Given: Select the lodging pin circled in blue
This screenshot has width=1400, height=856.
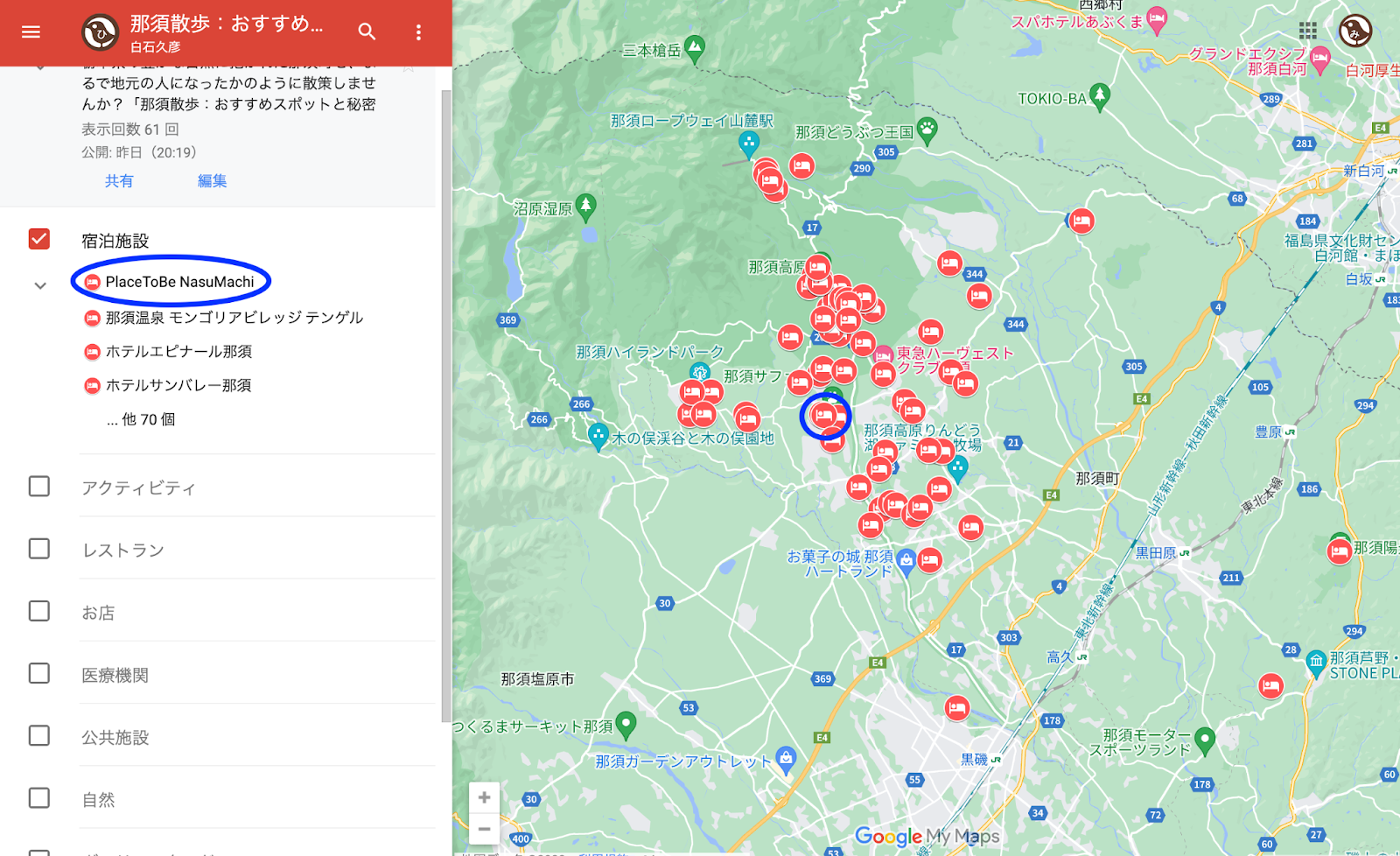Looking at the screenshot, I should pos(823,415).
